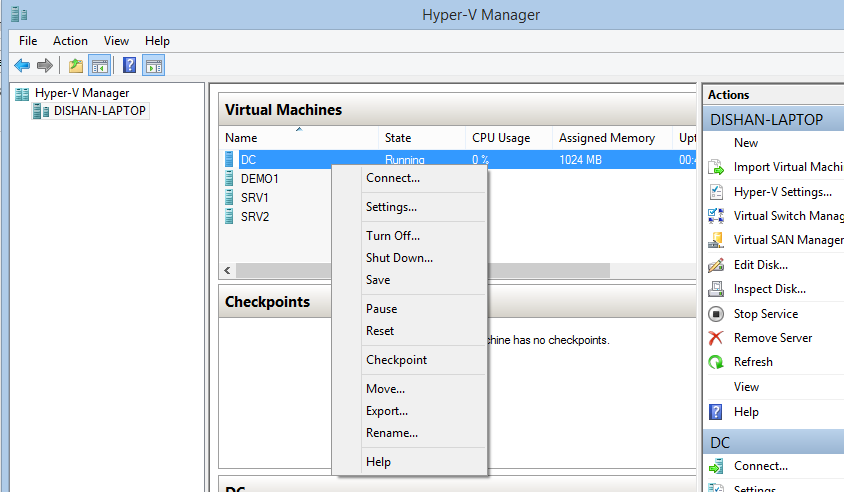Choose Settings... from the context menu

point(410,207)
